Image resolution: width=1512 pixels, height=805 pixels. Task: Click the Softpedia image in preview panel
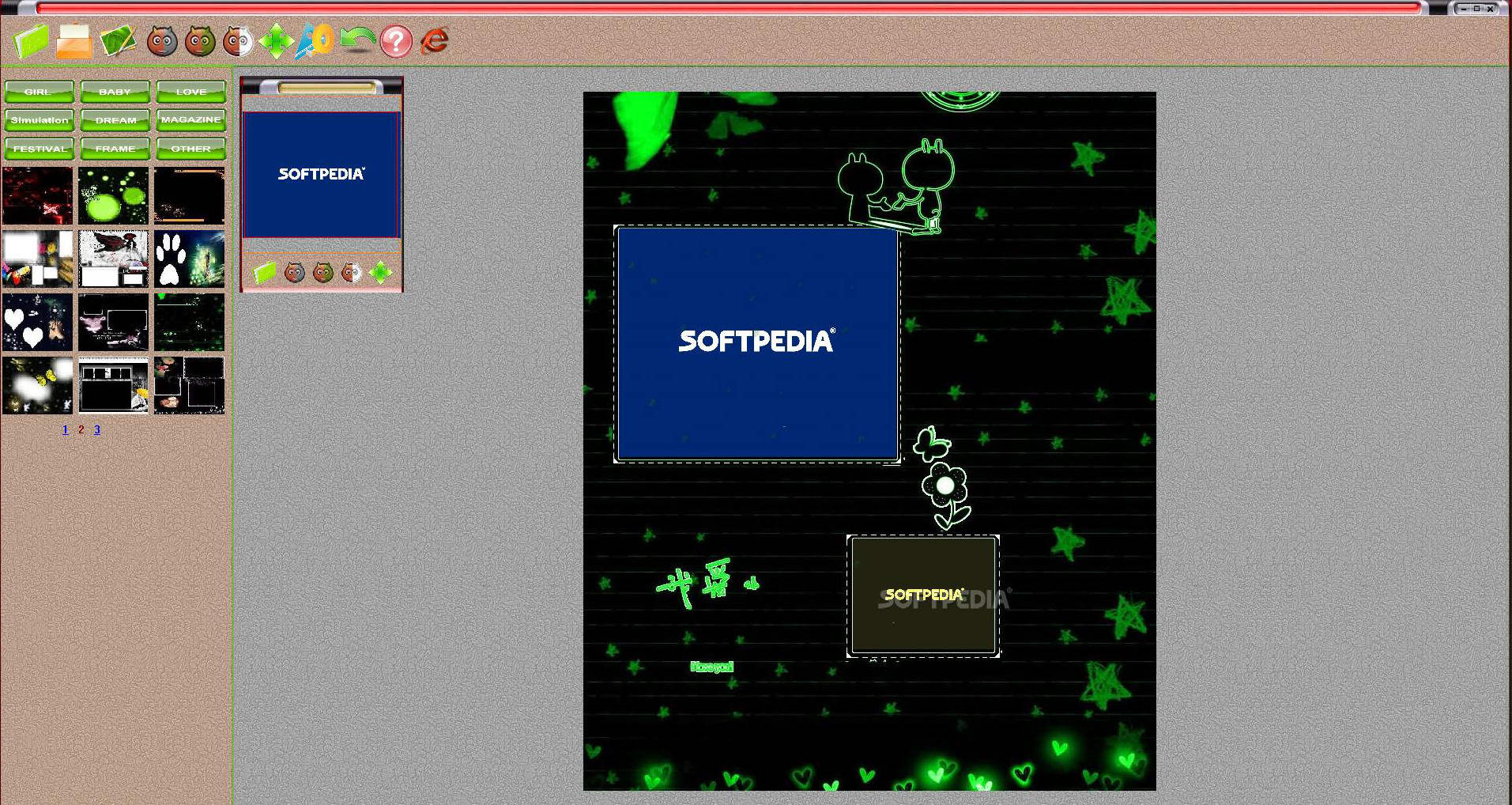321,175
